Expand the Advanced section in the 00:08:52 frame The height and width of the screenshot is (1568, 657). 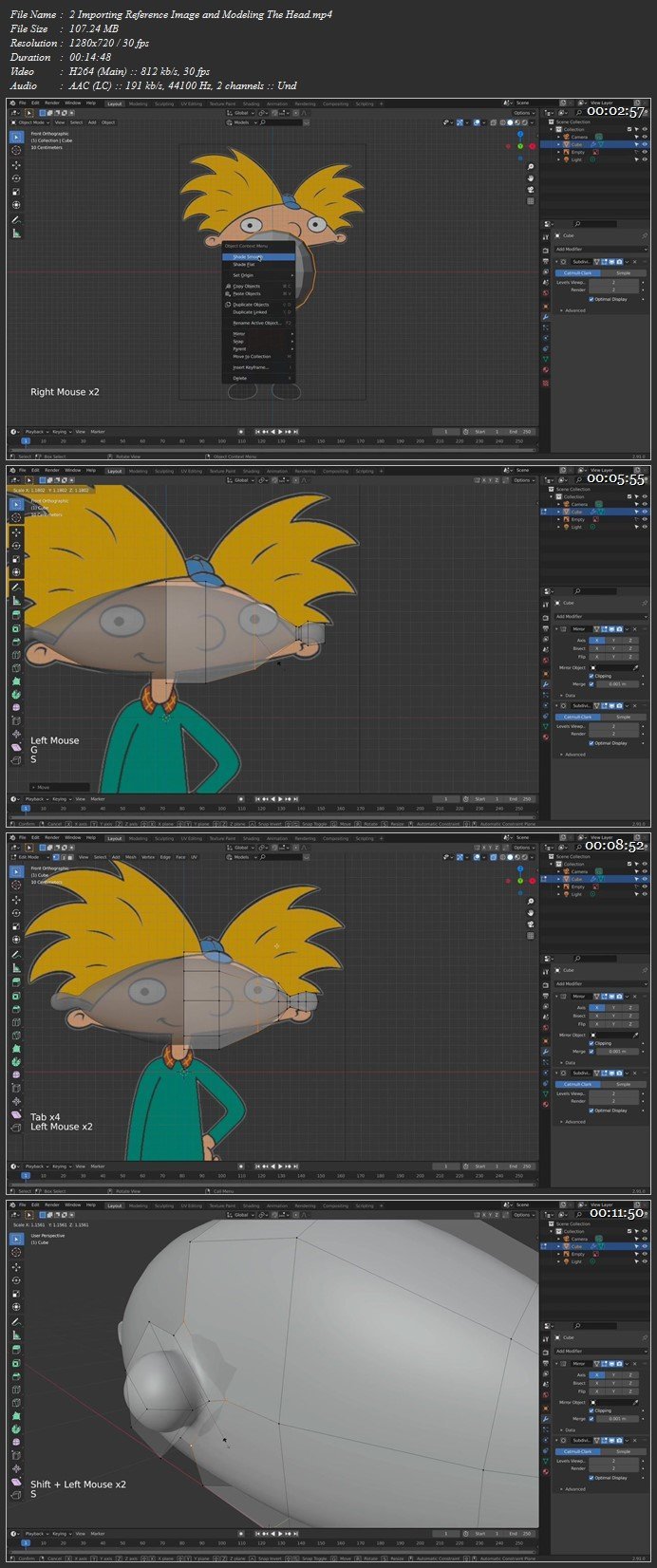574,1122
